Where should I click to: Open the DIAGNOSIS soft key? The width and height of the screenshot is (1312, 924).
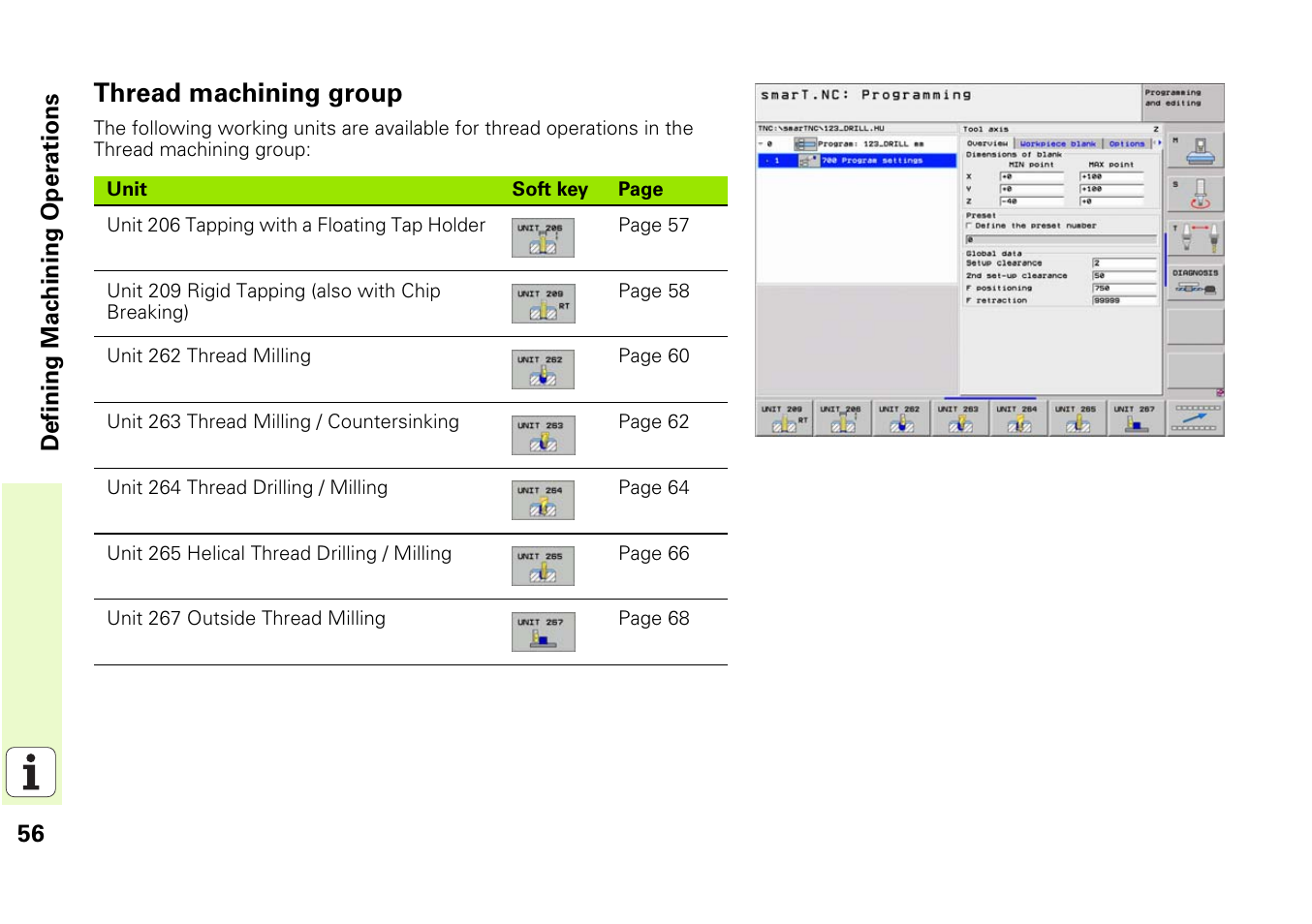[x=1196, y=282]
